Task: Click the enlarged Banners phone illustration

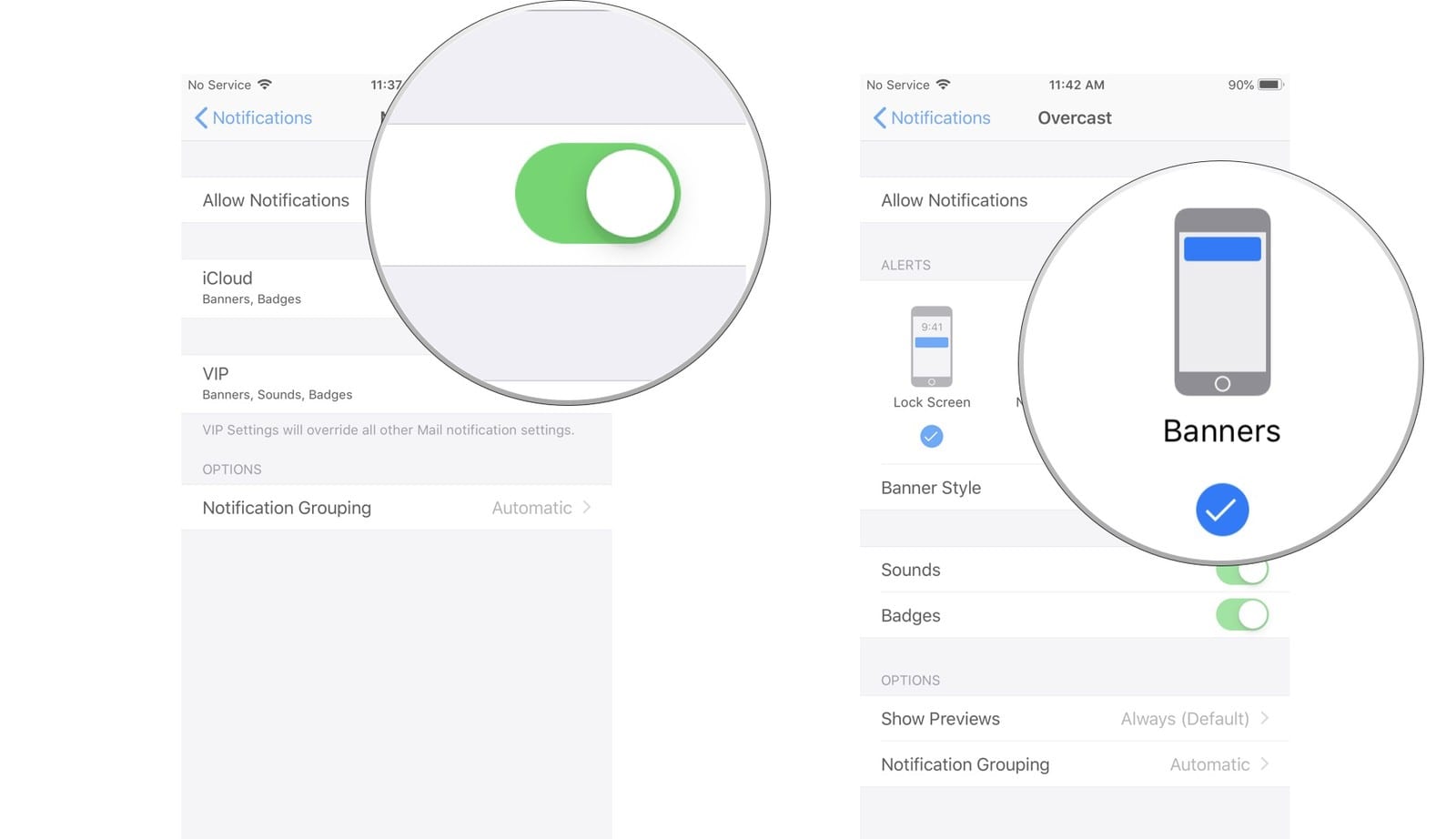Action: click(x=1221, y=302)
